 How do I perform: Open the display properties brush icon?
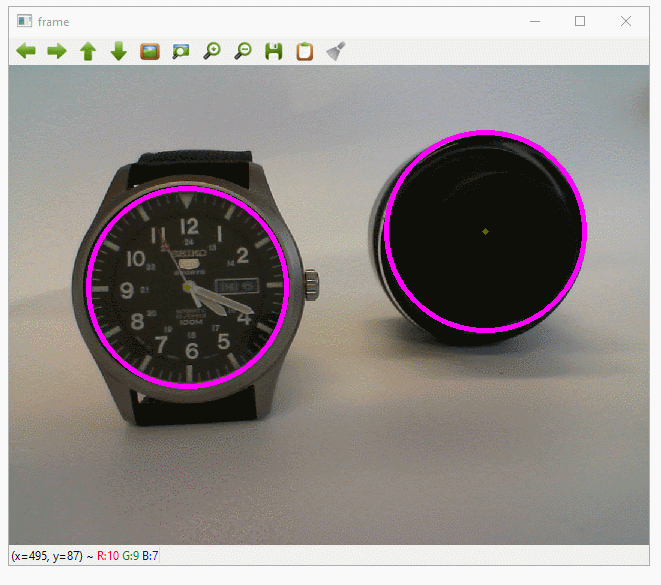click(336, 51)
